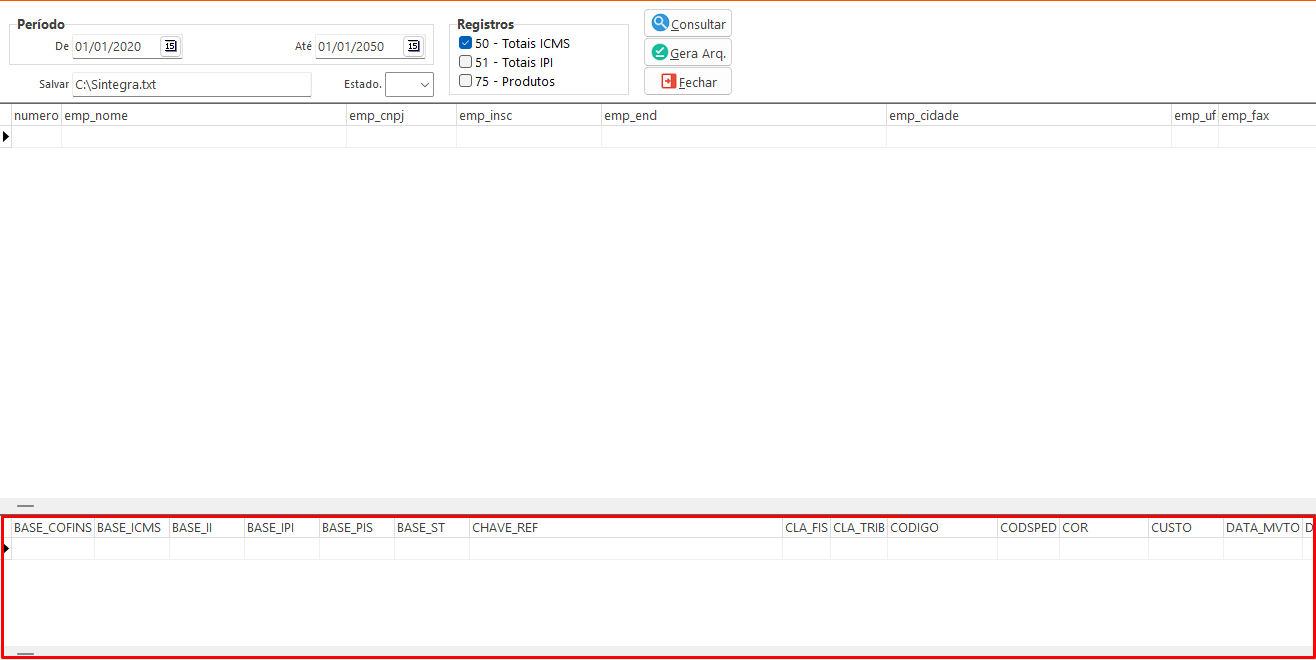Open calendar picker for De date
This screenshot has height=660, width=1316.
pos(170,46)
